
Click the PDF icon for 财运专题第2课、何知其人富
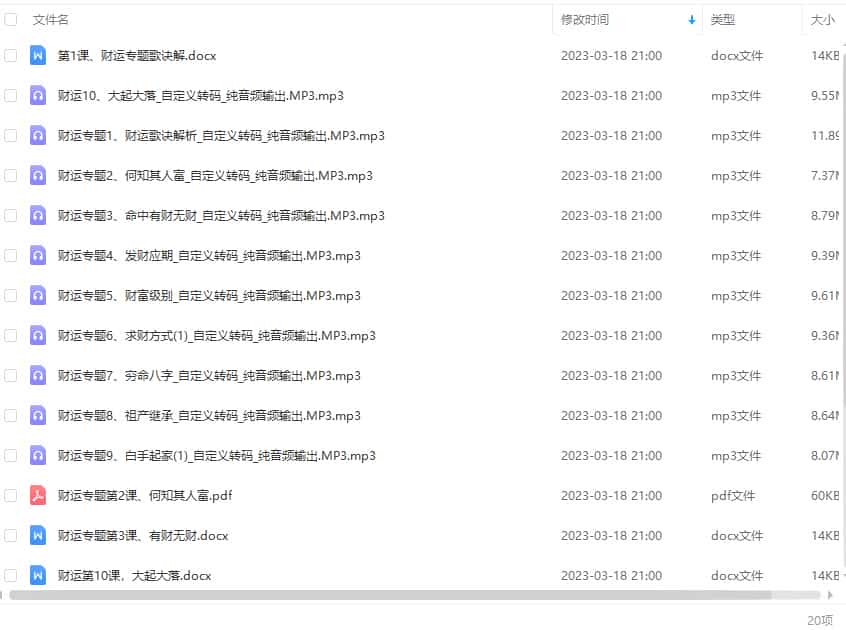[38, 495]
